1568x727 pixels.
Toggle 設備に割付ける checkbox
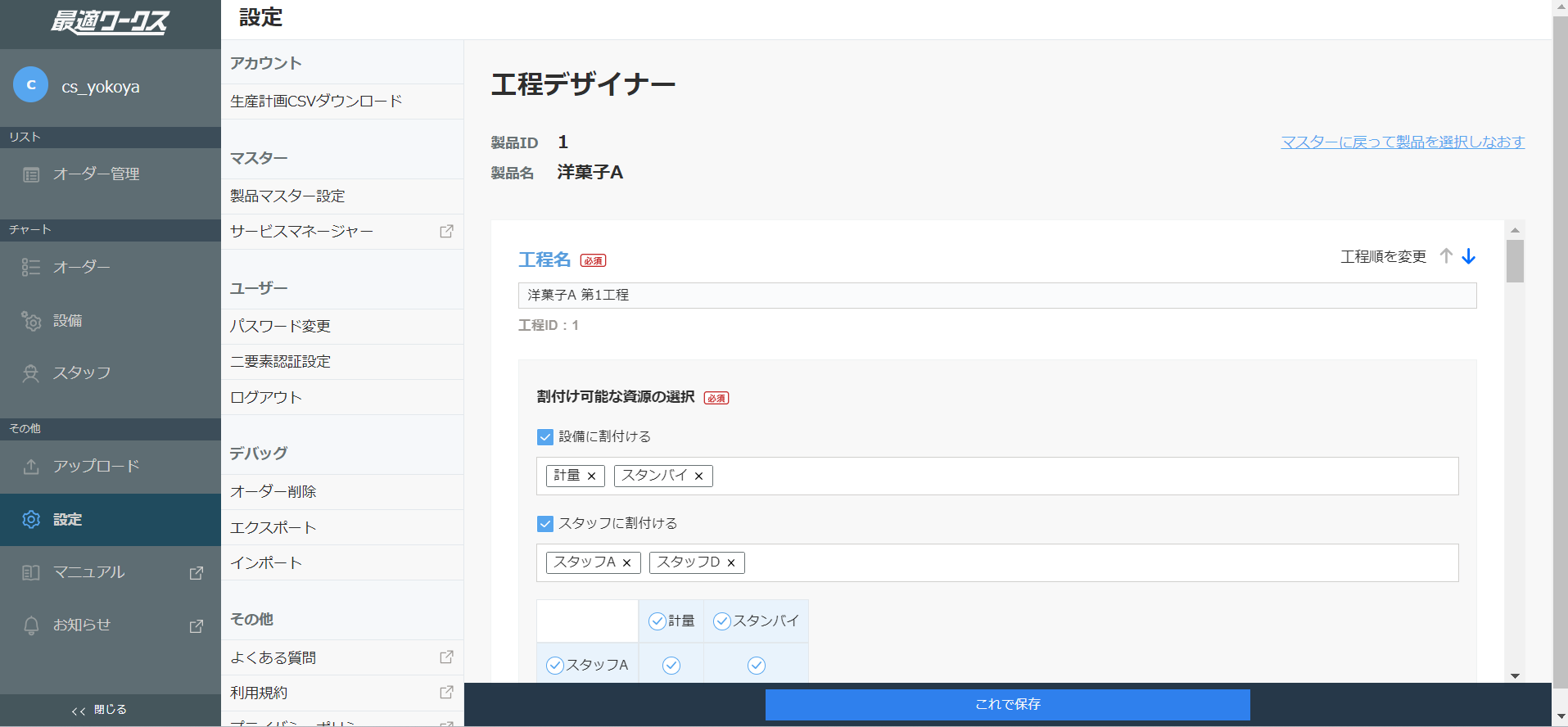(545, 437)
